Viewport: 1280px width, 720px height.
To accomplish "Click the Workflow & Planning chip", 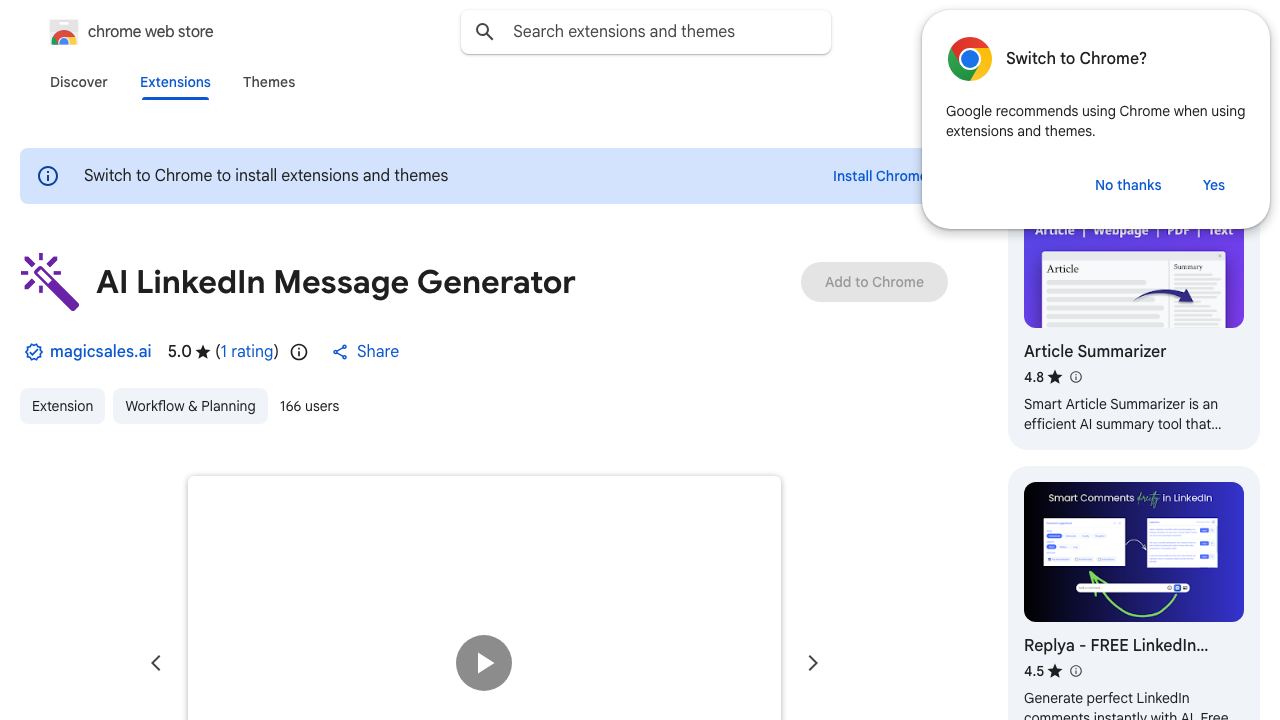I will [190, 406].
